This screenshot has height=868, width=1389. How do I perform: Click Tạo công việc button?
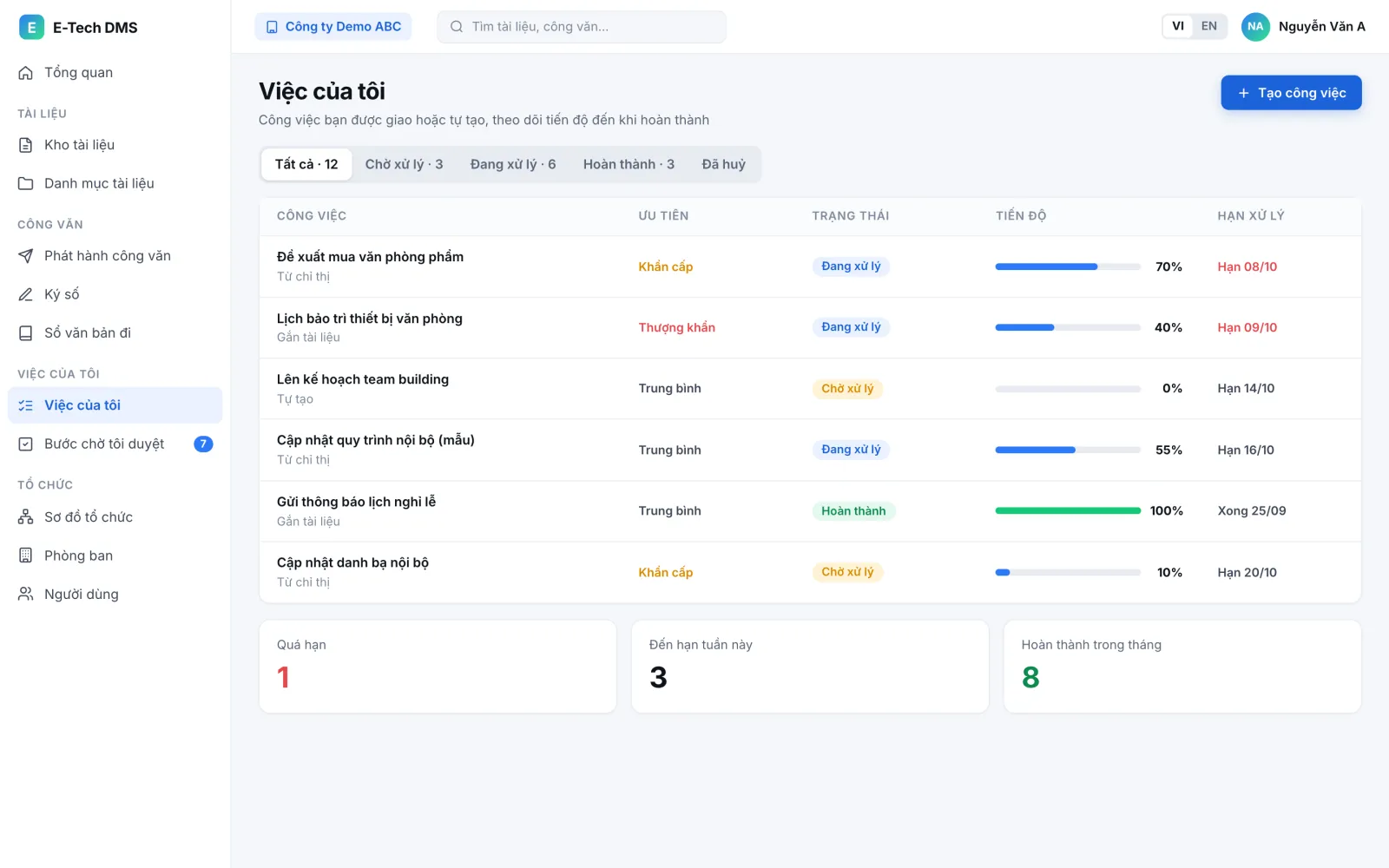[x=1291, y=93]
